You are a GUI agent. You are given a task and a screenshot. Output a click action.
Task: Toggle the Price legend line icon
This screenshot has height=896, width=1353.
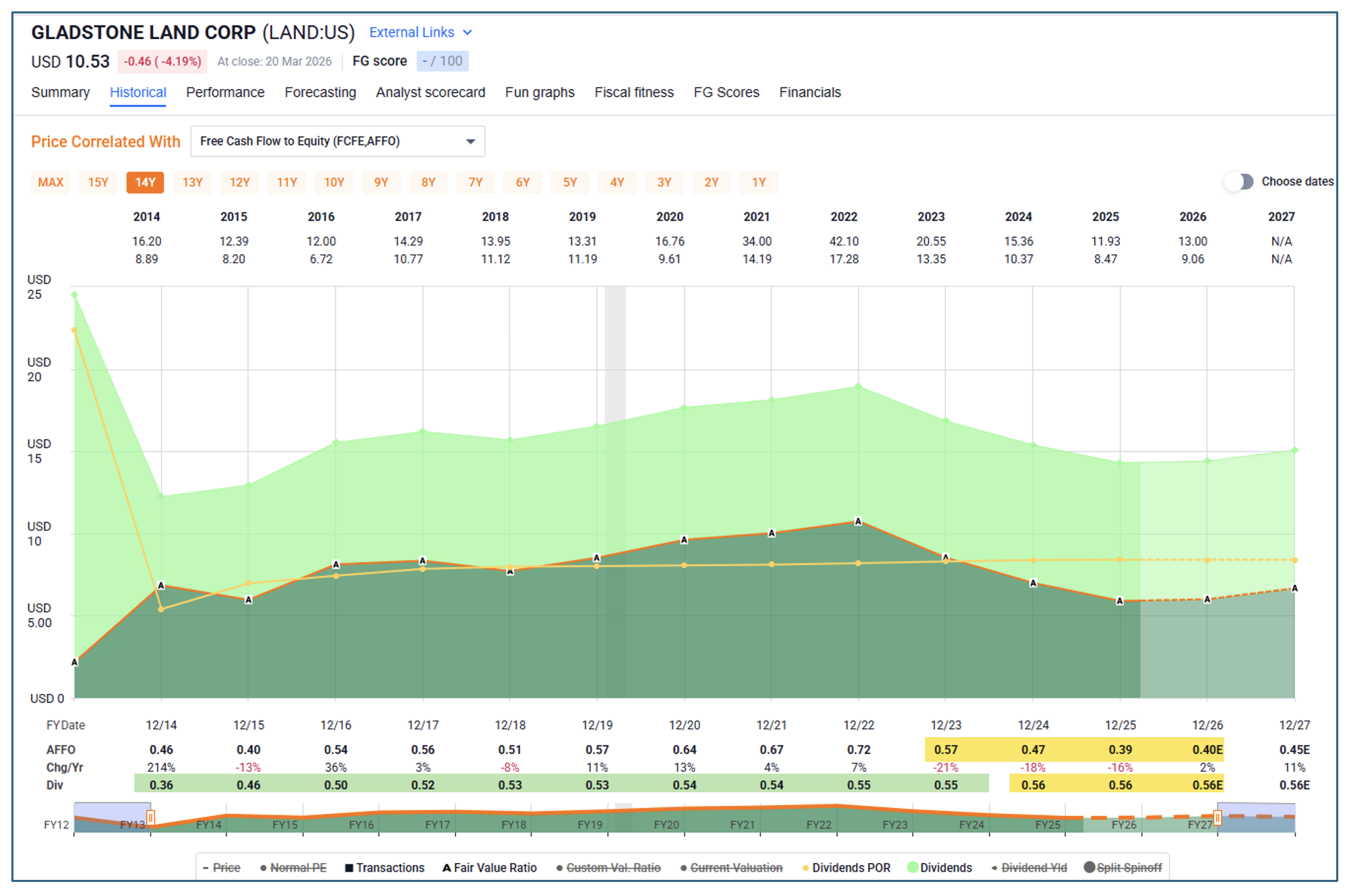206,868
